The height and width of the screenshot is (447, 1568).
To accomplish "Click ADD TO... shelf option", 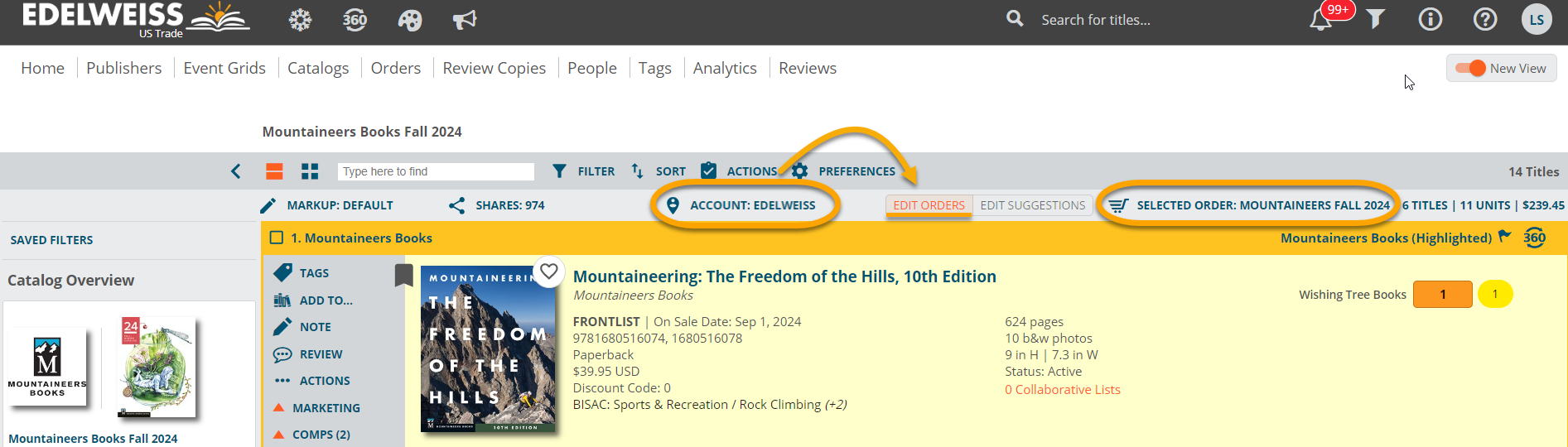I will tap(313, 300).
